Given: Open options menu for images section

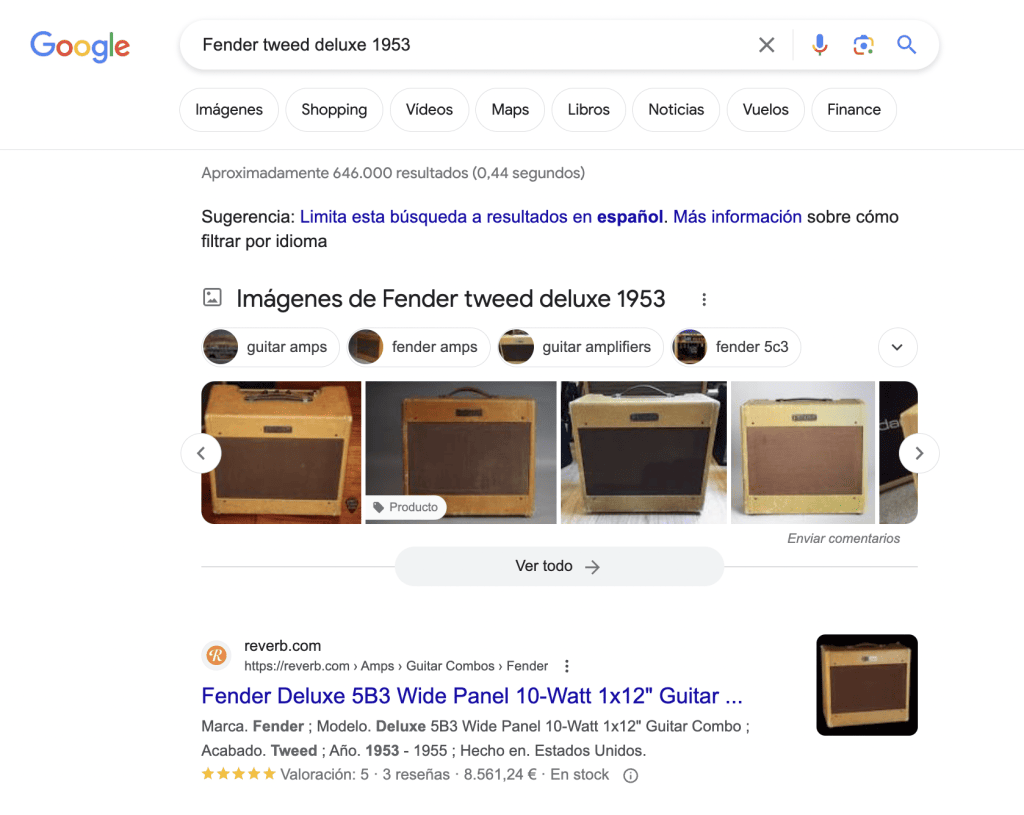Looking at the screenshot, I should [704, 299].
